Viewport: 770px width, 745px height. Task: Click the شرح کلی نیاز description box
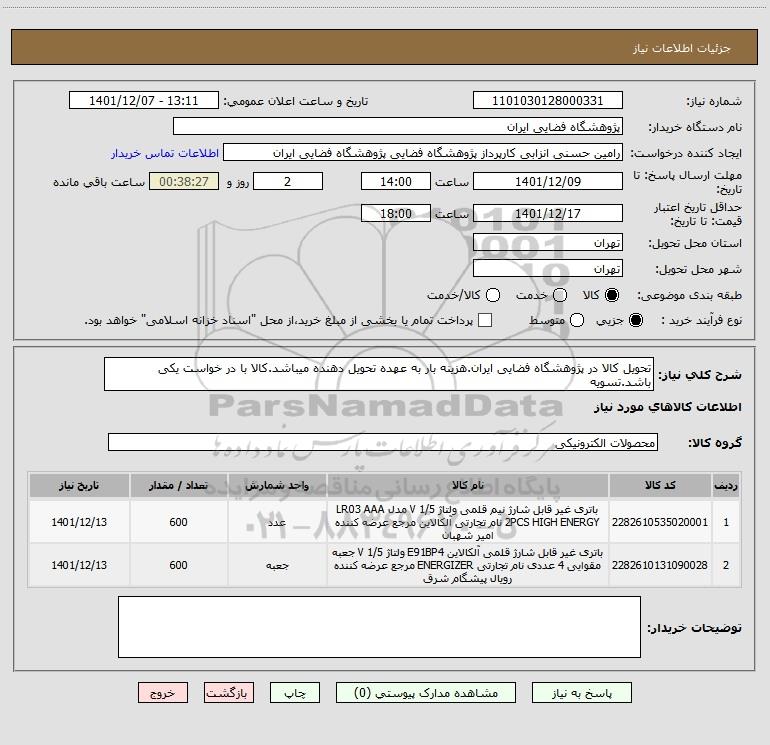(x=379, y=375)
